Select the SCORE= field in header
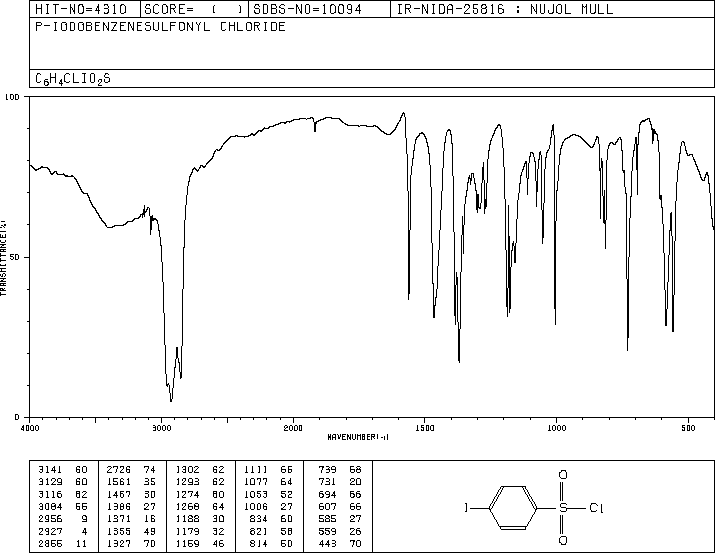Screen dimensions: 715x553 click(x=194, y=9)
